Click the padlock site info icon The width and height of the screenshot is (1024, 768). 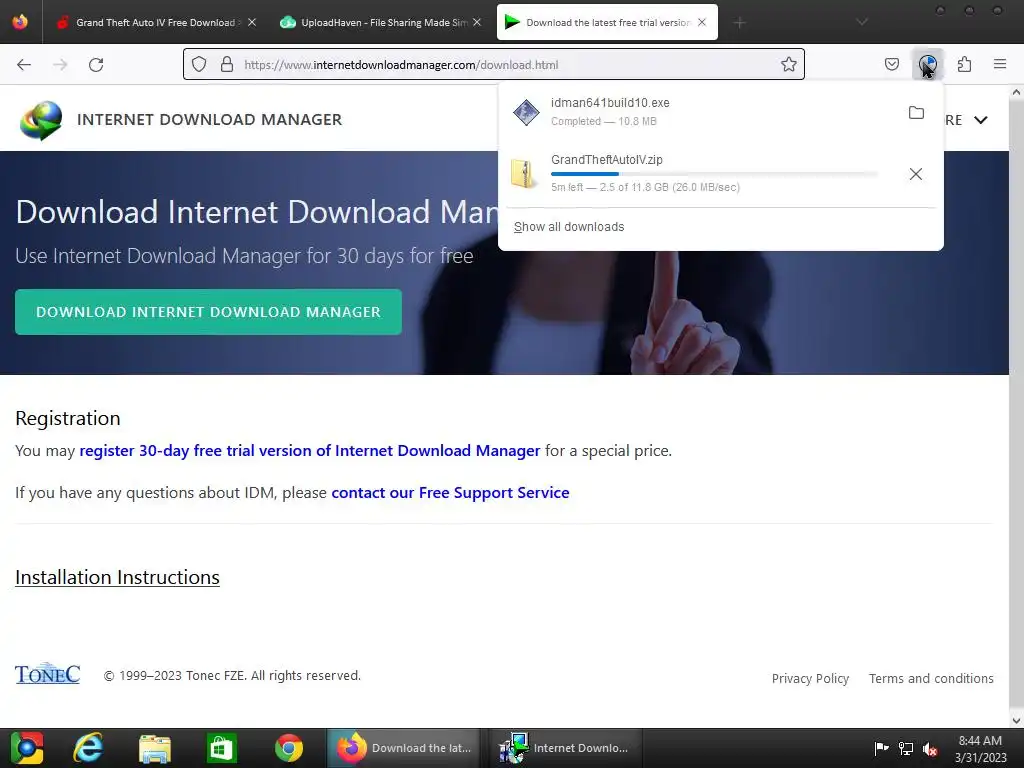[227, 64]
